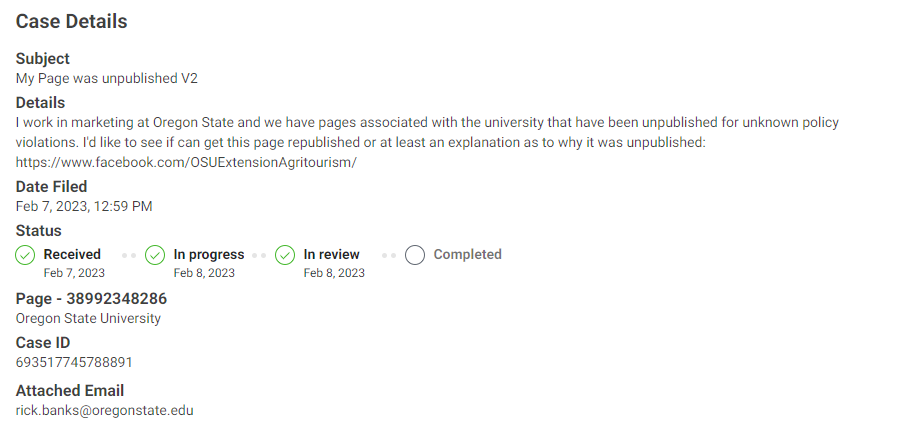
Task: Click the empty circle beside Completed
Action: click(415, 255)
